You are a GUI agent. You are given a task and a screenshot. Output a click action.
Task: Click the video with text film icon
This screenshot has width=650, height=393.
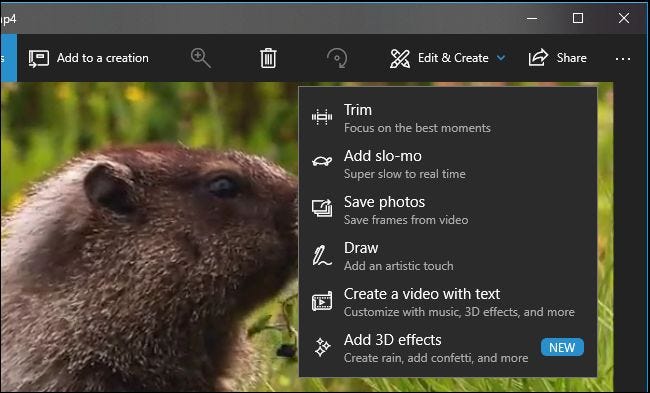tap(322, 301)
